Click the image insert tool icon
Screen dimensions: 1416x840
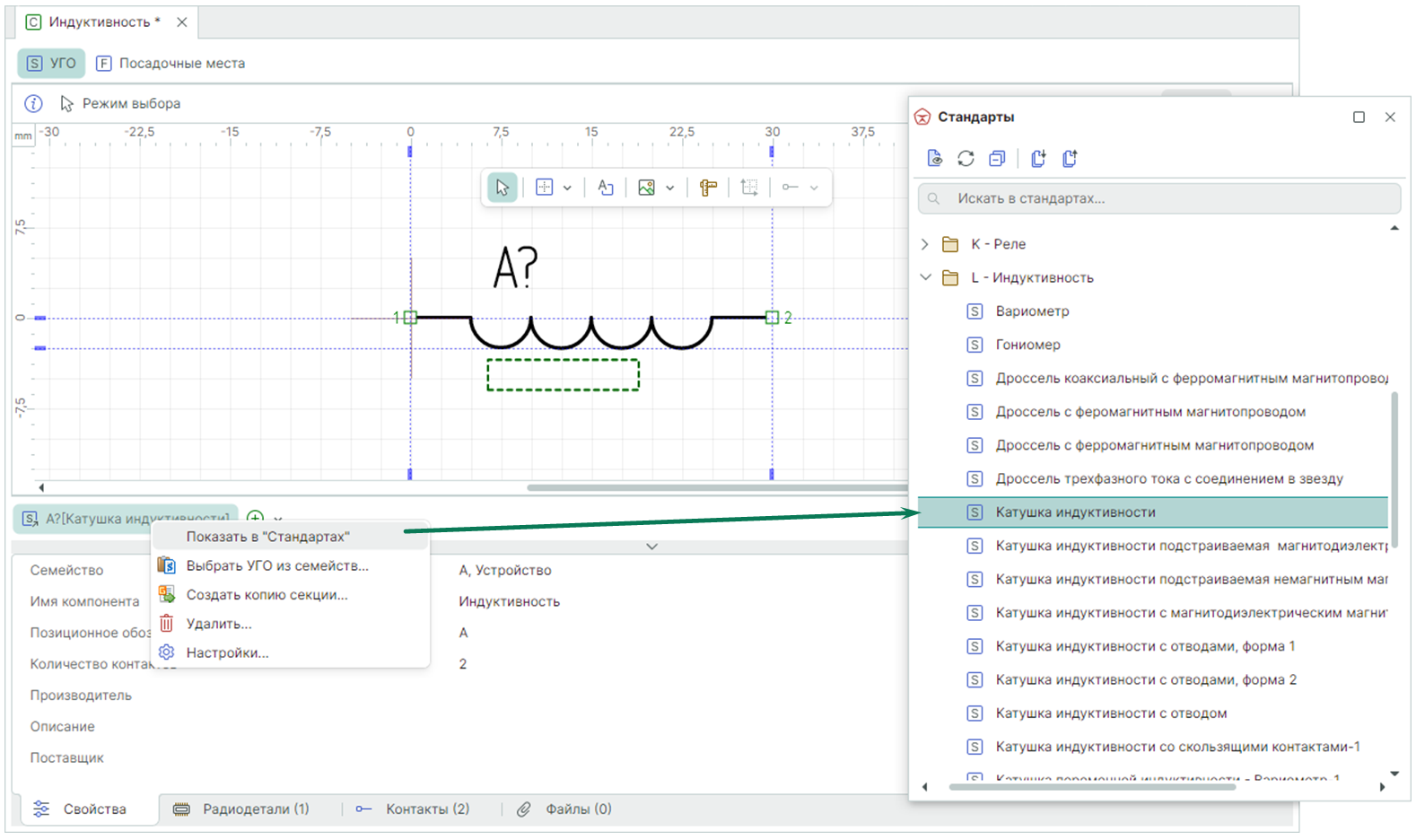646,188
